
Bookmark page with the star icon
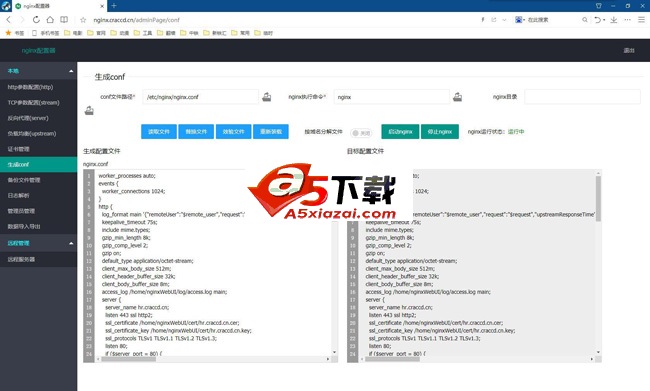[83, 19]
